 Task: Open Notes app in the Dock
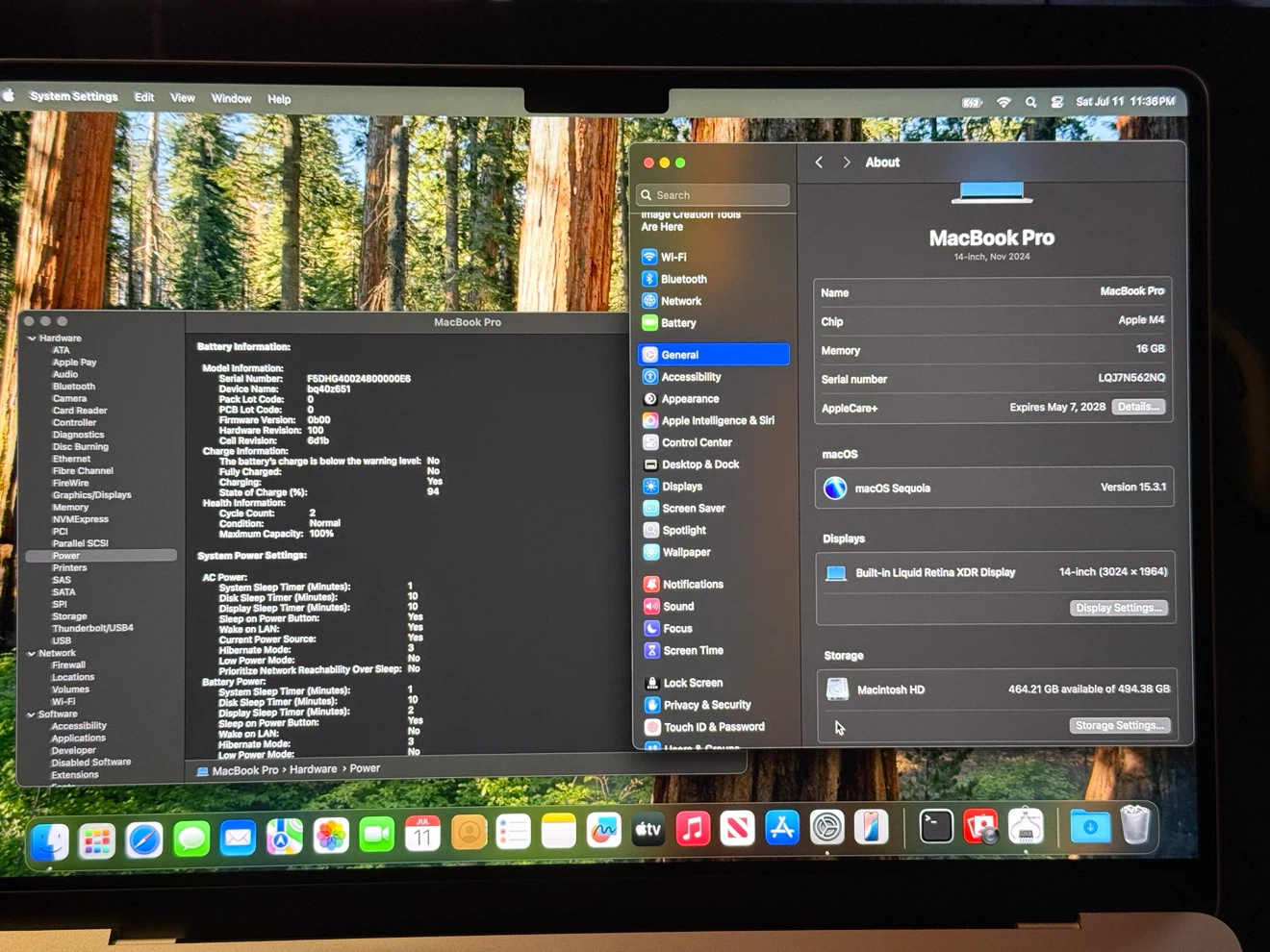[x=558, y=831]
